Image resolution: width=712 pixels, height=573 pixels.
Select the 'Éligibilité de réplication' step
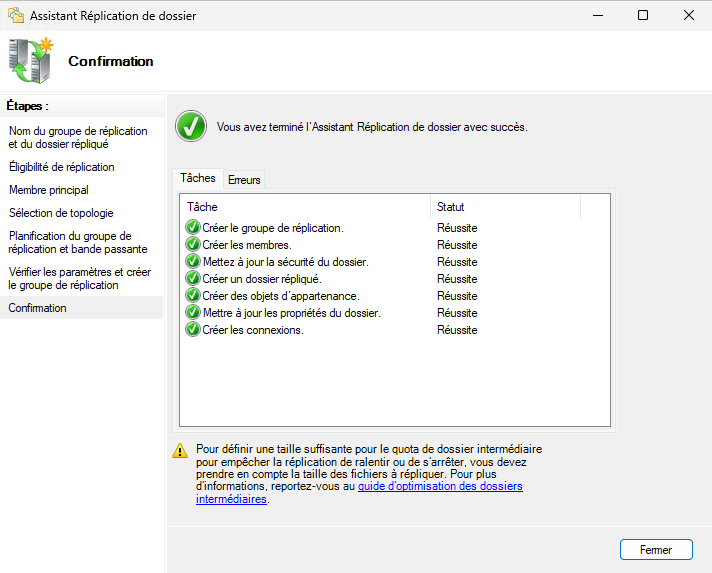coord(62,167)
